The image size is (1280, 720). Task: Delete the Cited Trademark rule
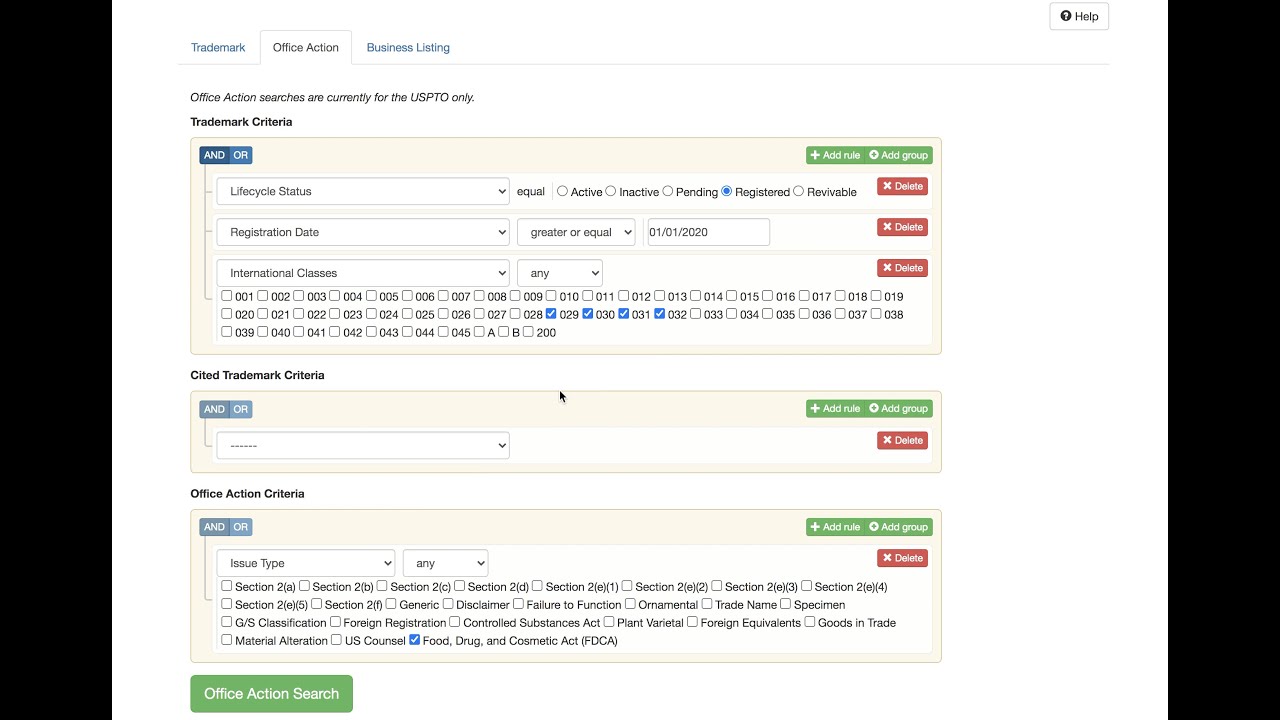902,440
